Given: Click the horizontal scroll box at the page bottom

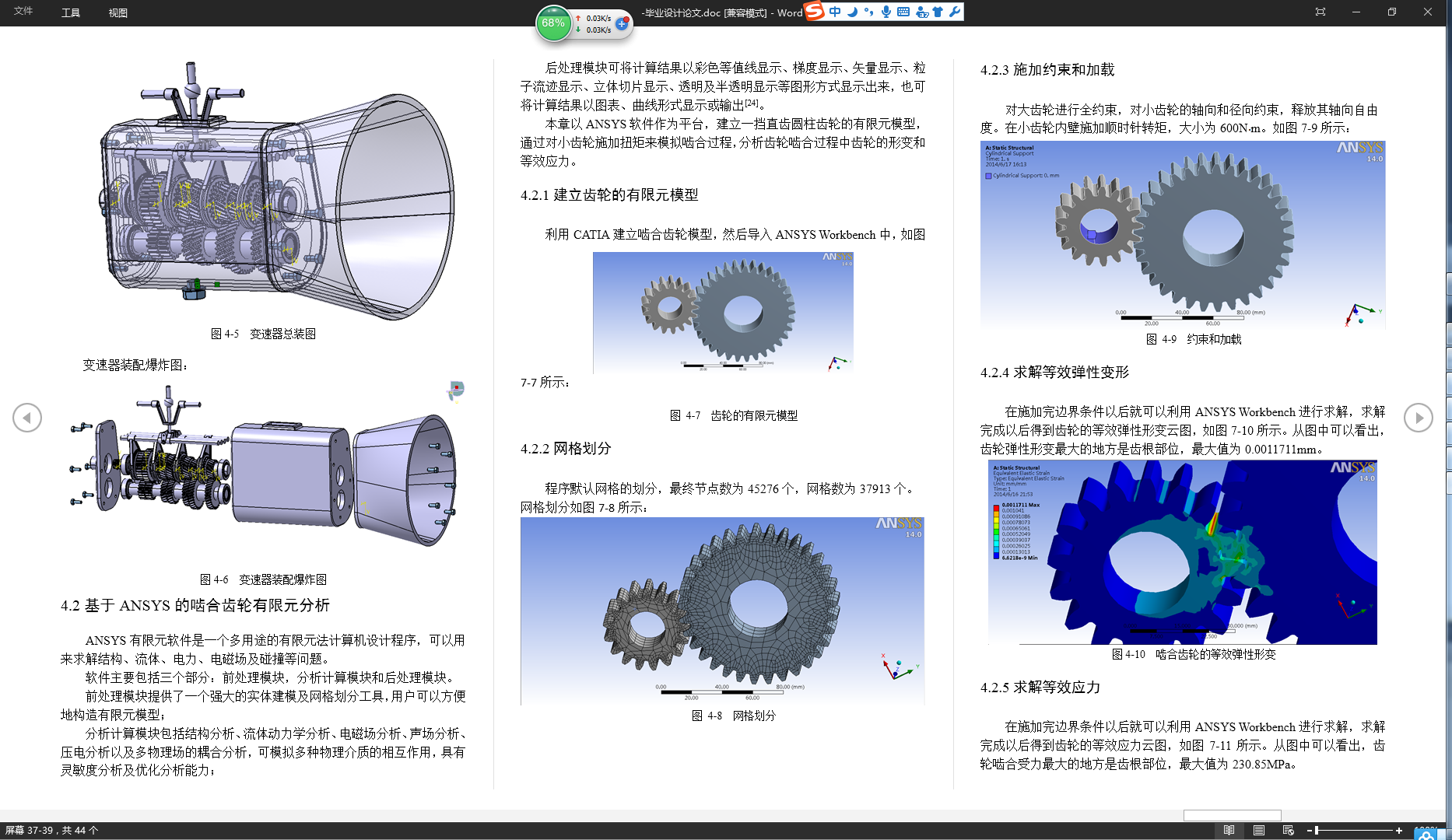Looking at the screenshot, I should [x=1232, y=815].
